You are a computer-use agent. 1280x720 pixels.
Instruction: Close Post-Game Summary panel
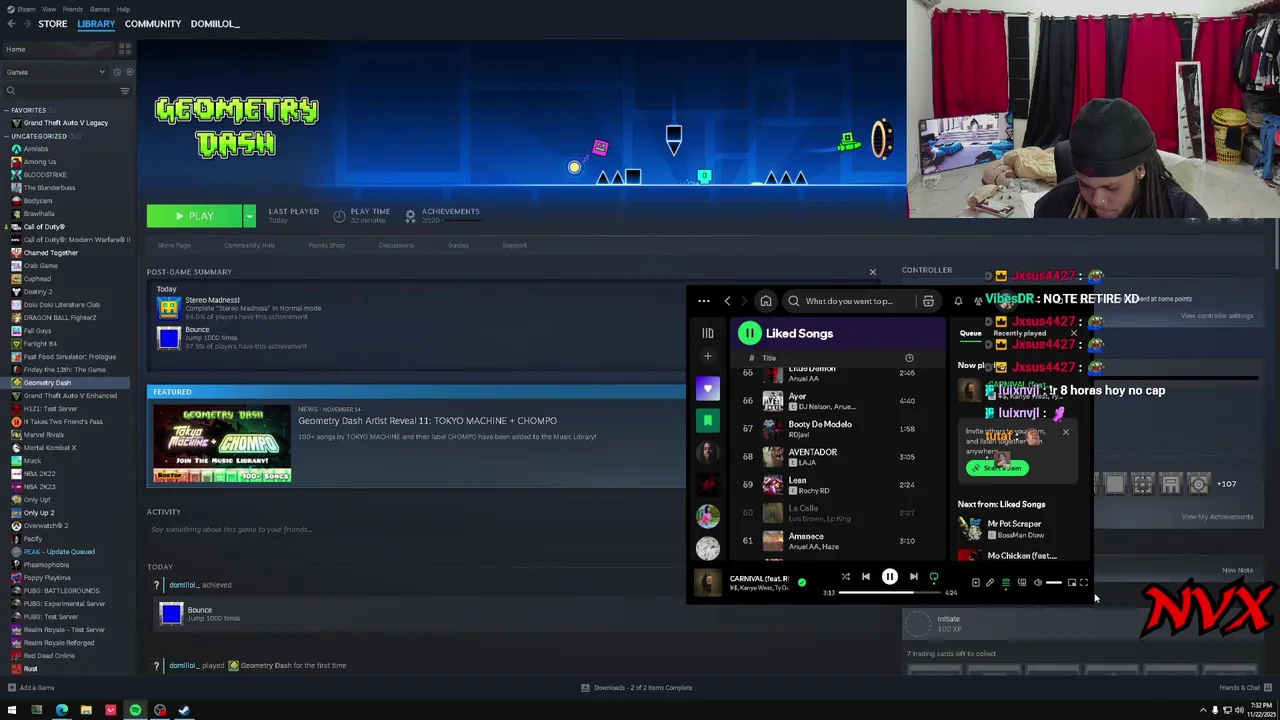click(x=872, y=272)
